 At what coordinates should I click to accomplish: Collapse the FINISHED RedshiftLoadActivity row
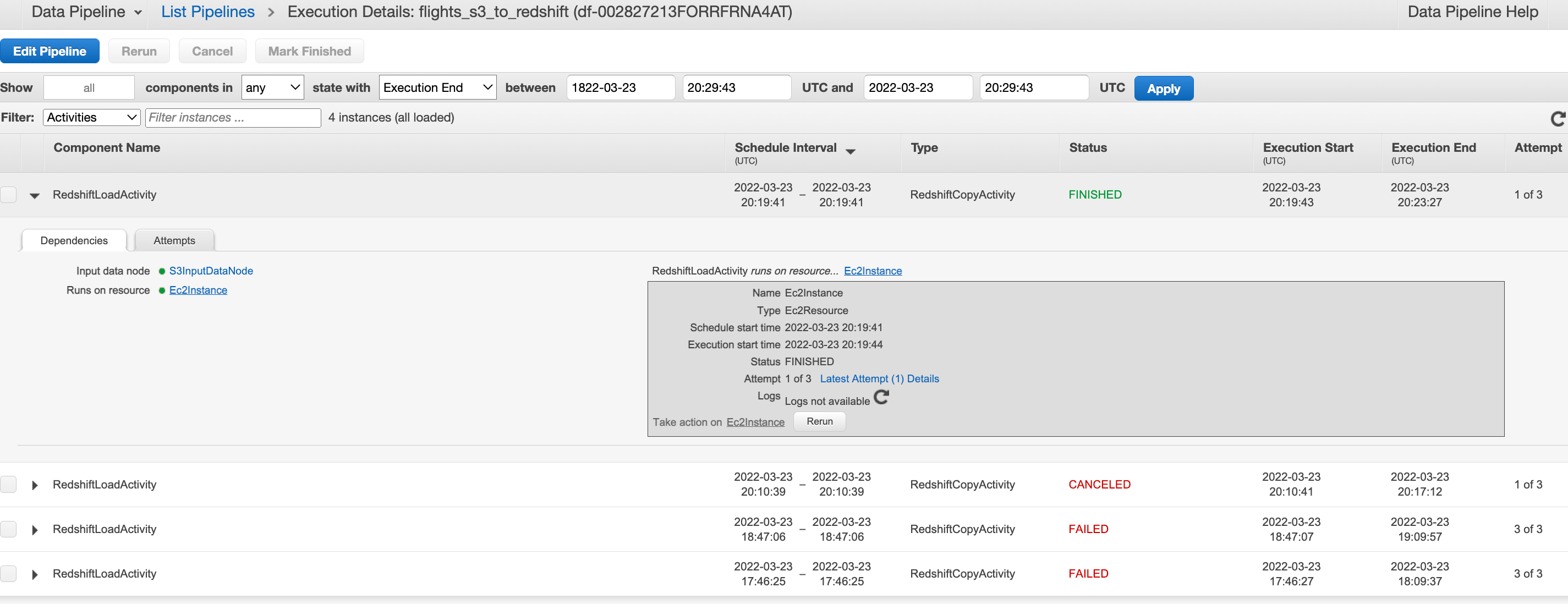click(35, 195)
